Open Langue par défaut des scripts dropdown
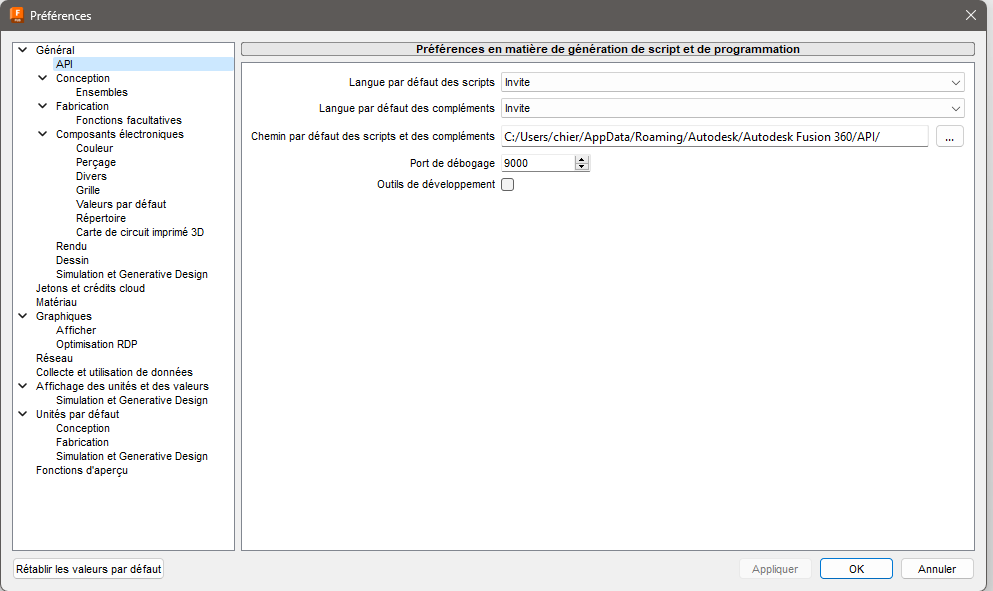This screenshot has width=993, height=591. [x=733, y=82]
